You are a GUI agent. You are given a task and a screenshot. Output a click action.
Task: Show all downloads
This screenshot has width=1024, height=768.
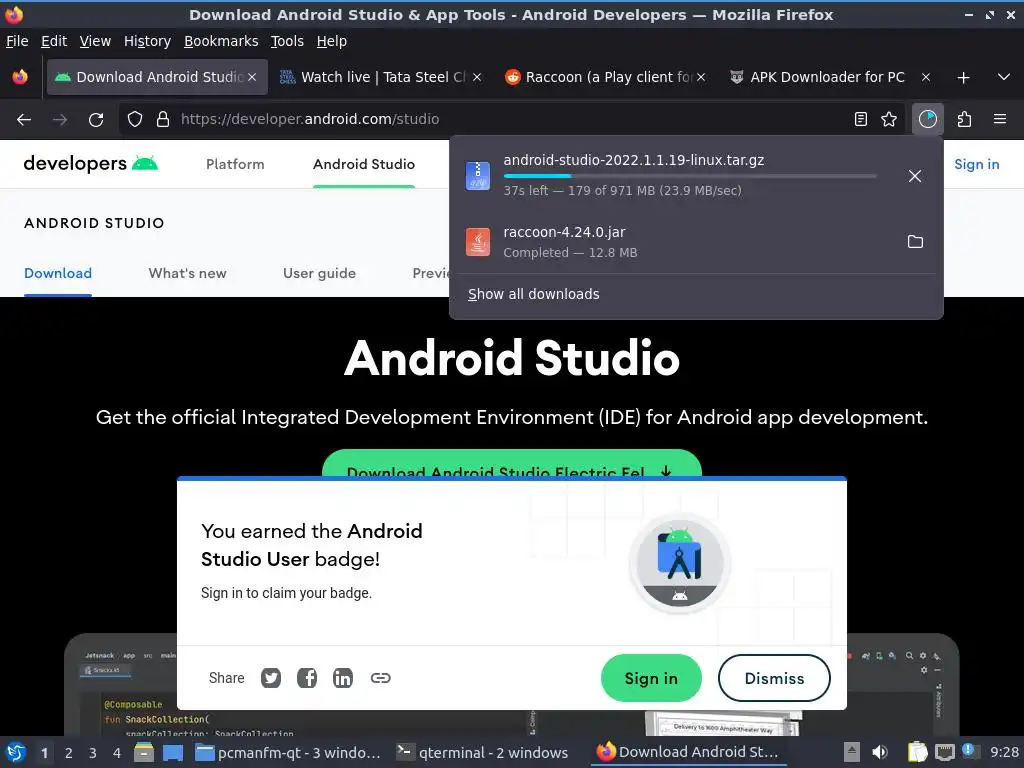(534, 294)
